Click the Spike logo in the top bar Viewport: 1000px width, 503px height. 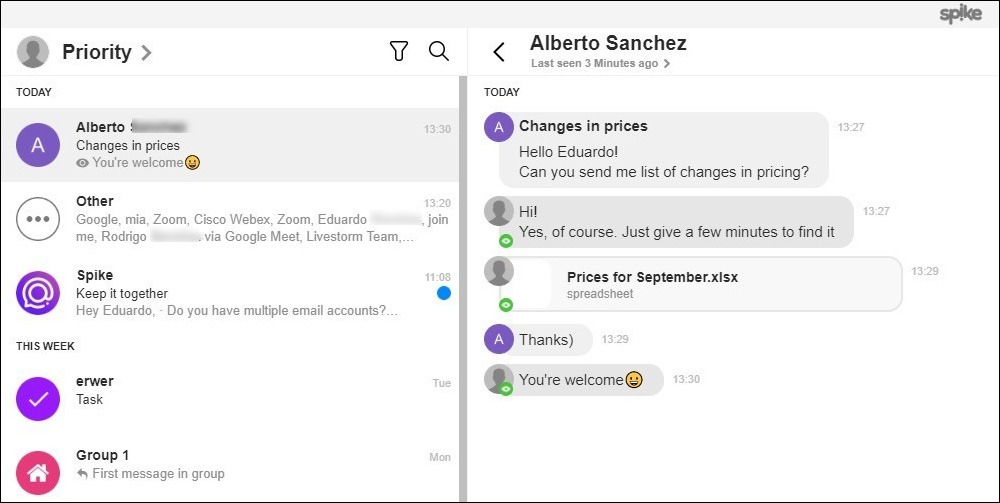pos(960,14)
